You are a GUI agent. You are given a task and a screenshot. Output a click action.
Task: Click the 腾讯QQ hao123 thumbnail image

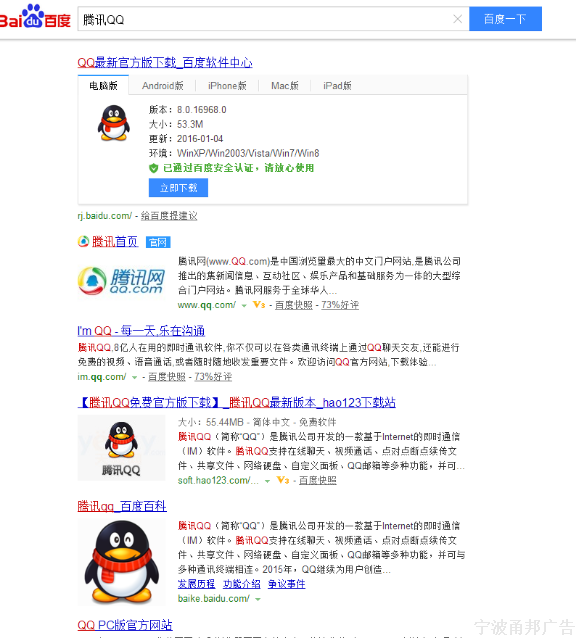pos(121,448)
